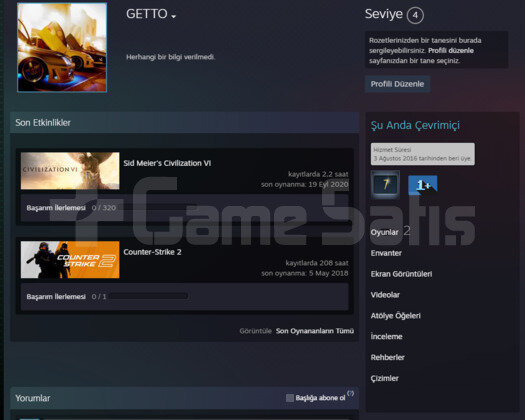Open the Civilization VI game thumbnail
This screenshot has width=525, height=420.
click(x=70, y=171)
